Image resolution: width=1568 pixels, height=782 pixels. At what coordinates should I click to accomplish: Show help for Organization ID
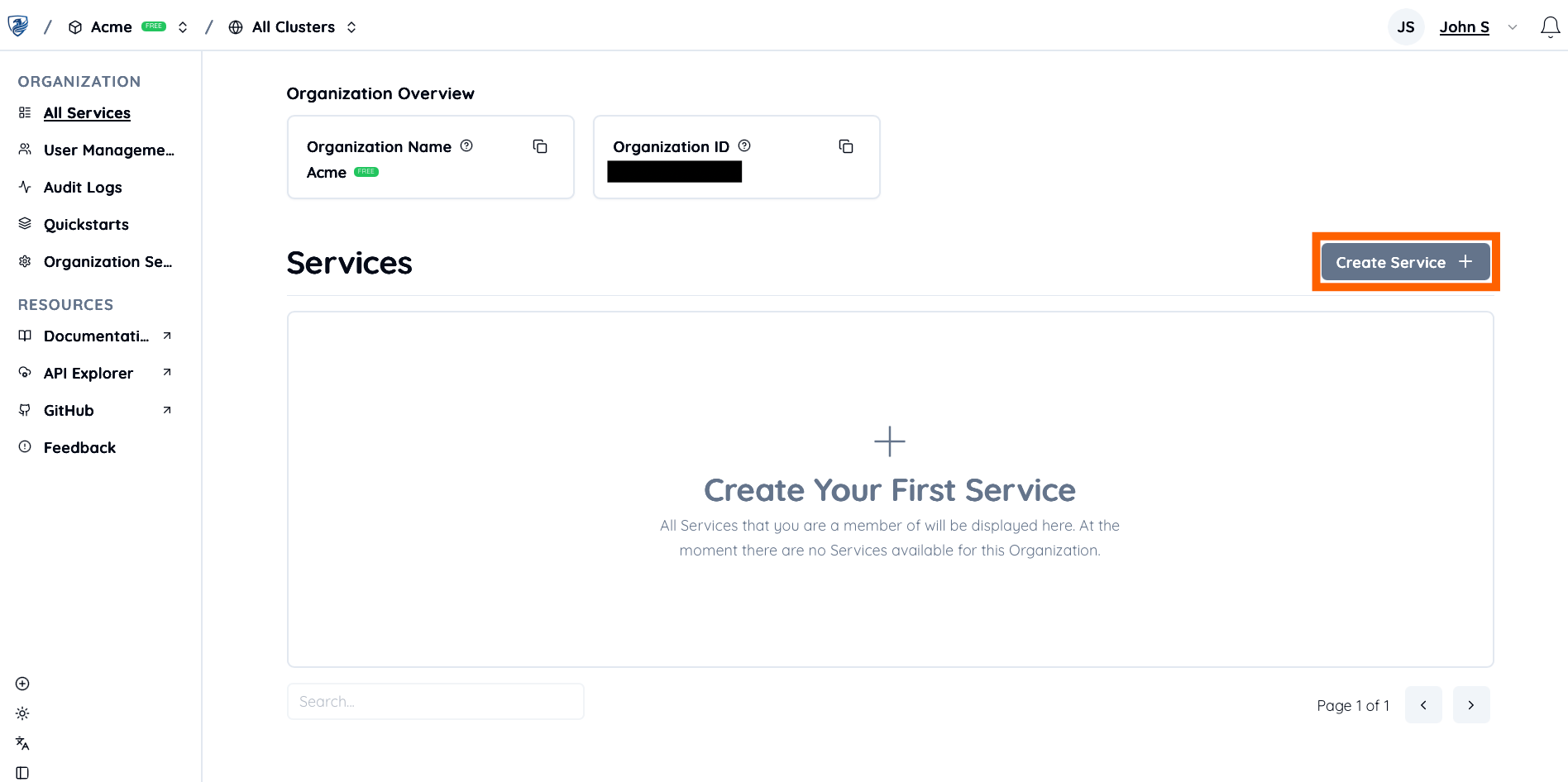point(744,145)
